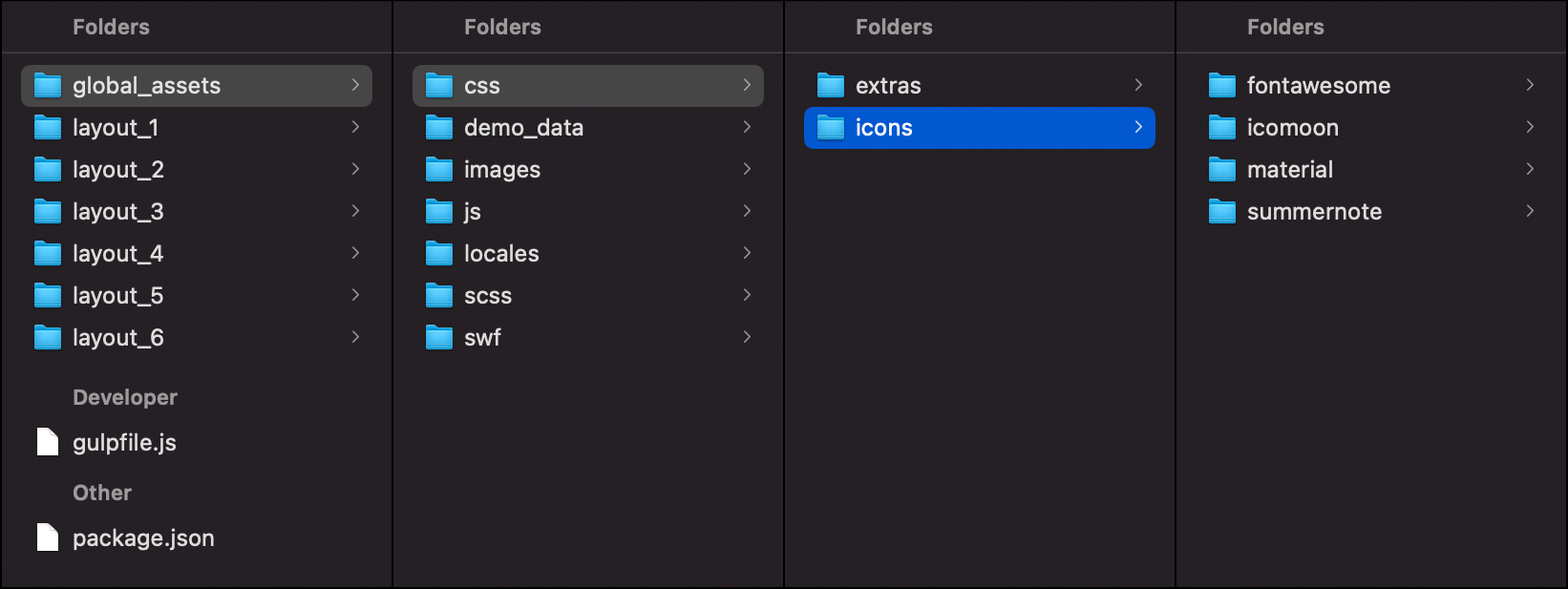Click the icomoon folder icon
The width and height of the screenshot is (1568, 589).
point(1222,128)
